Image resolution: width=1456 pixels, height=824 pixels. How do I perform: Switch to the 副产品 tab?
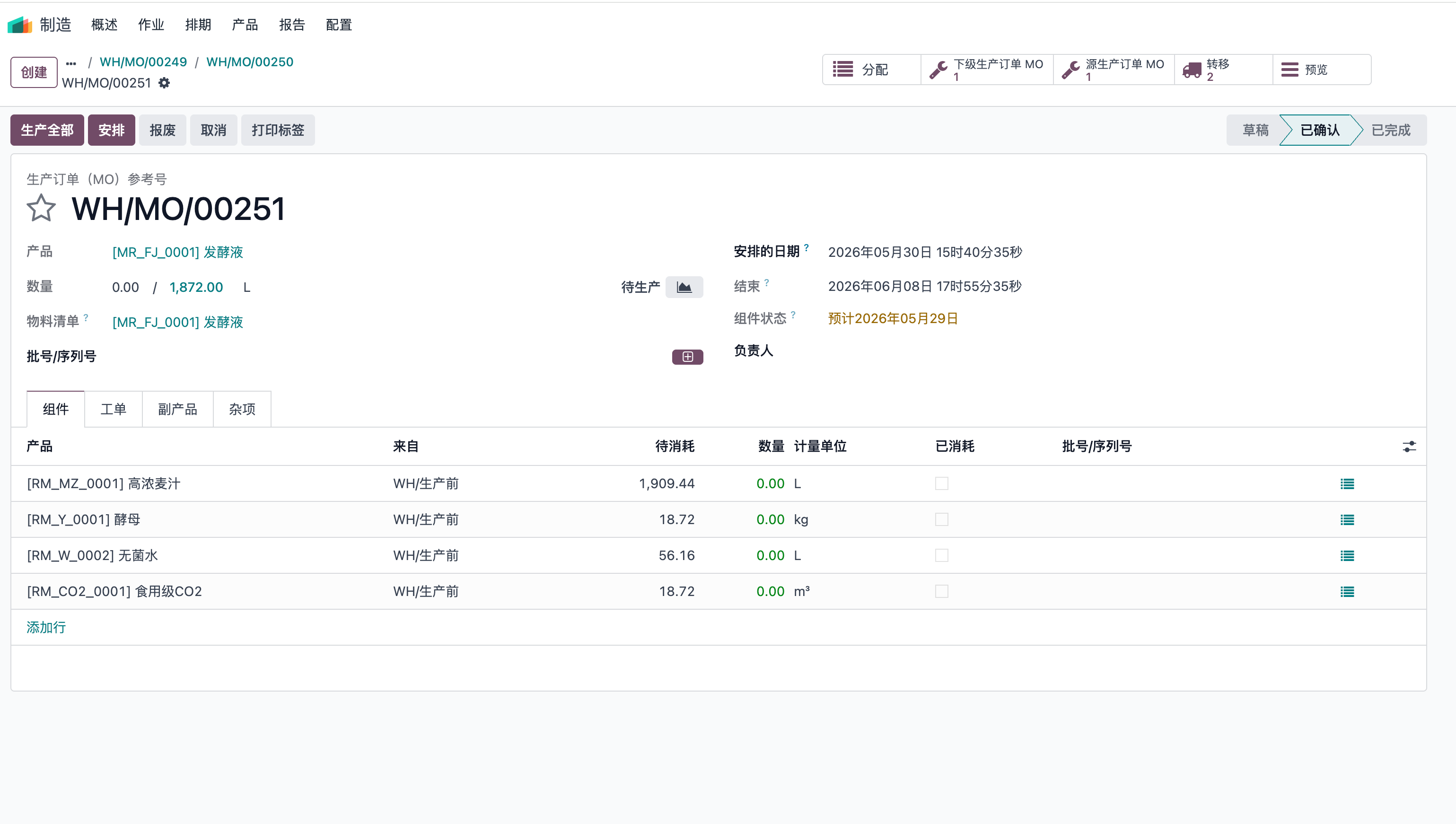coord(178,409)
